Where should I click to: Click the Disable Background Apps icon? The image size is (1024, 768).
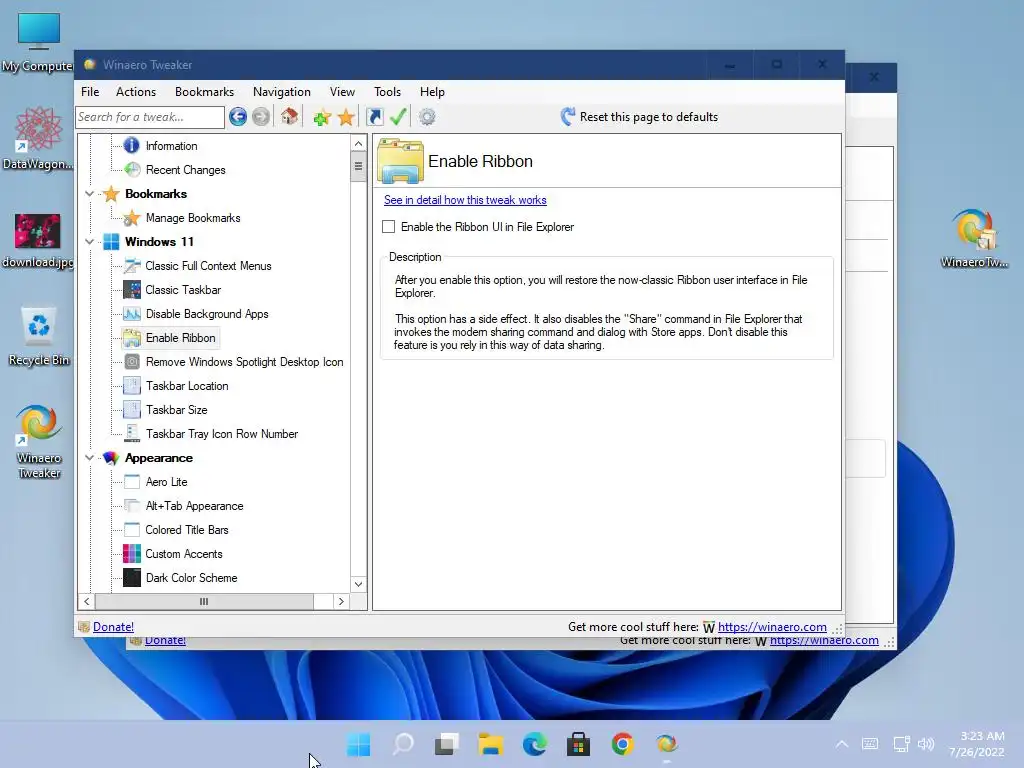coord(132,313)
